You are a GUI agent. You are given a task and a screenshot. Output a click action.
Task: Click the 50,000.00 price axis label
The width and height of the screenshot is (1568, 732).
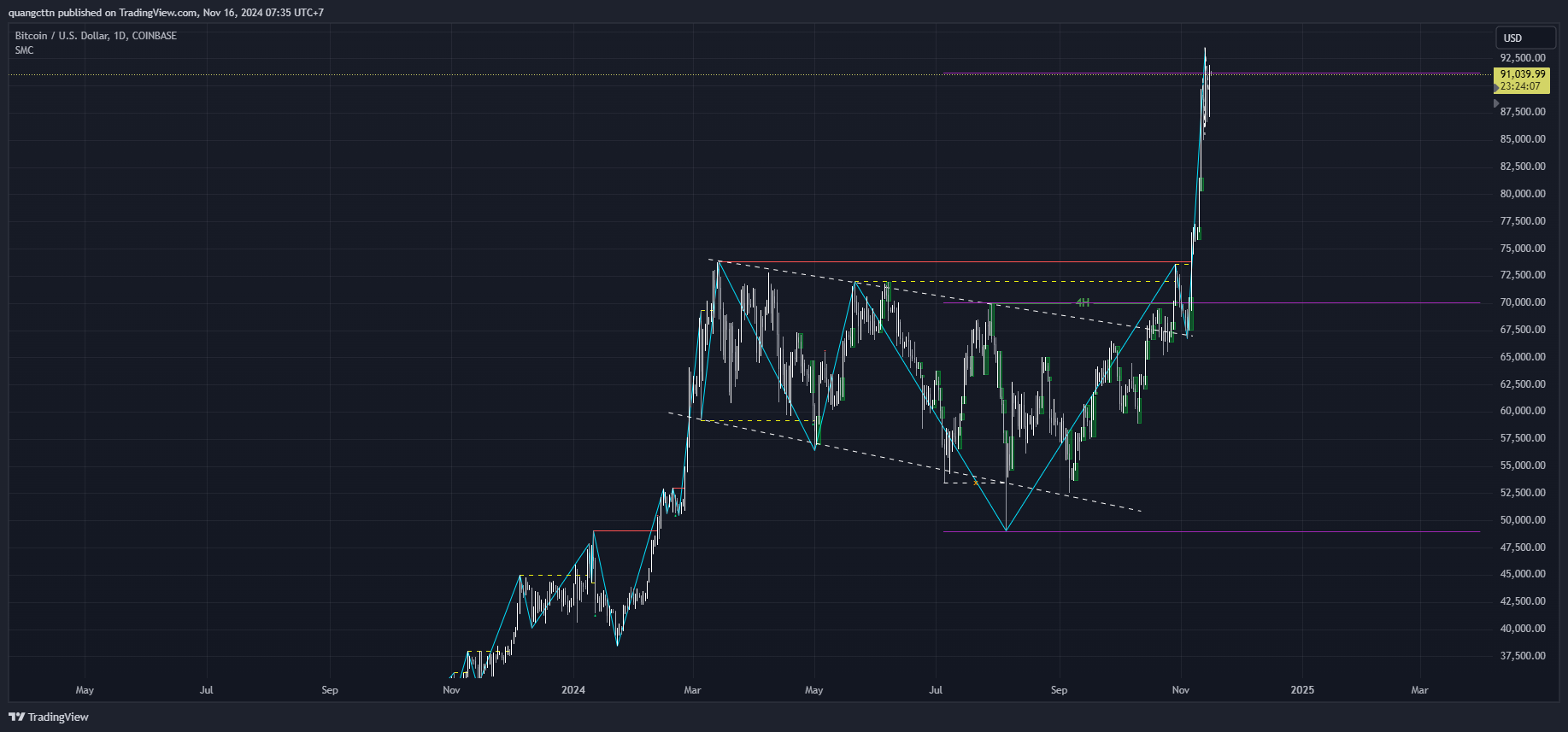tap(1523, 520)
